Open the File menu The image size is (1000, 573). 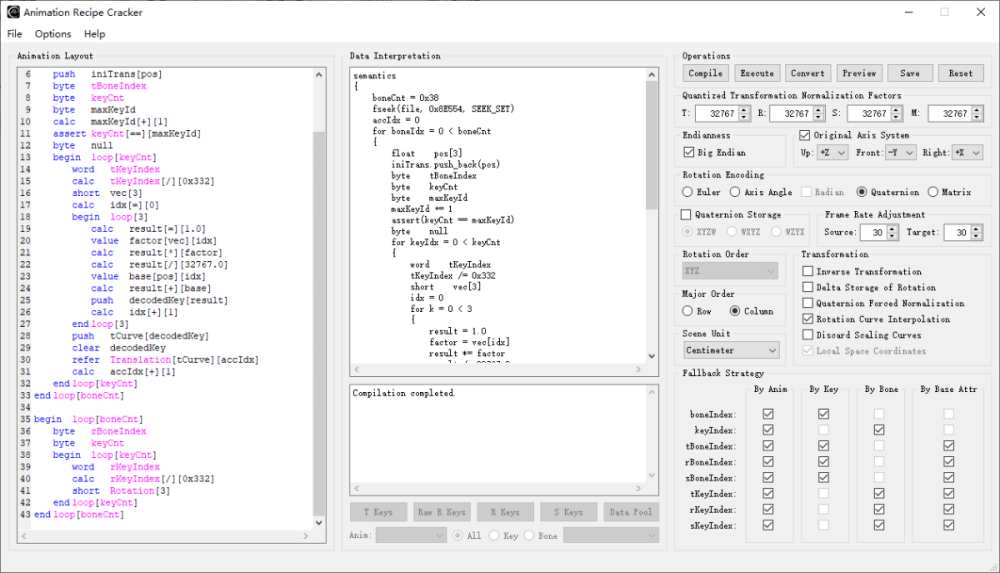[x=15, y=34]
